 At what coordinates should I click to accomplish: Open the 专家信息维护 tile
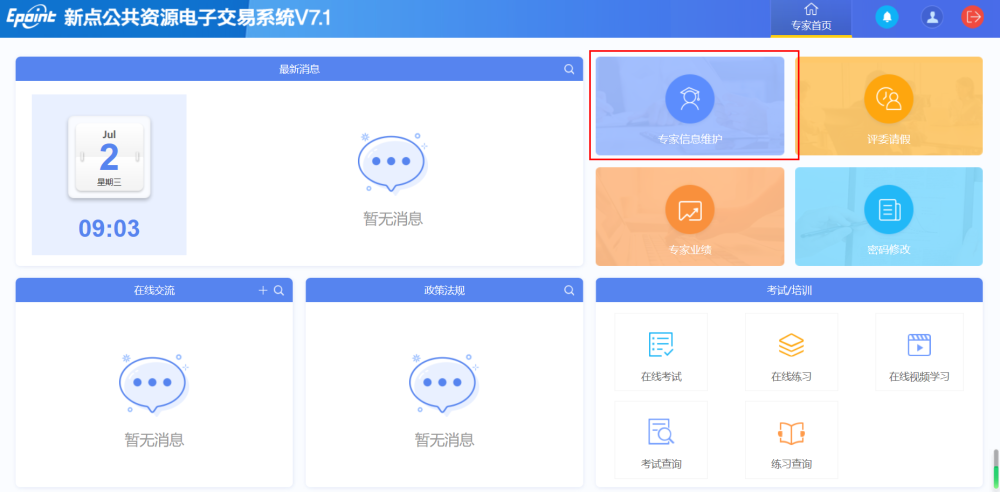tap(690, 107)
